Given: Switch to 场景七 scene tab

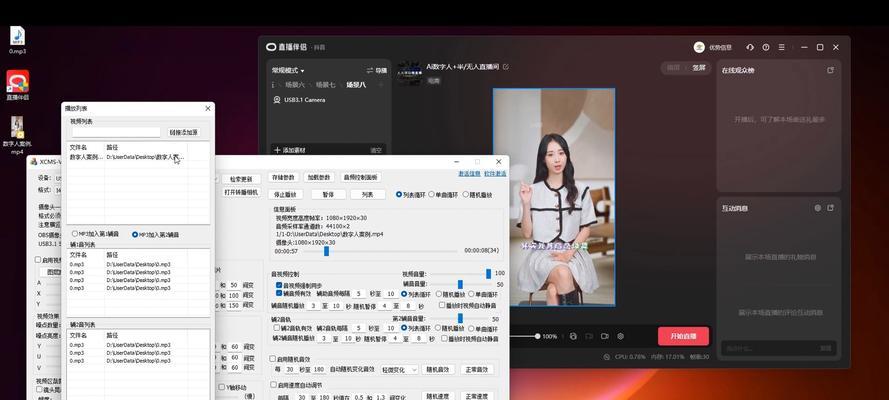Looking at the screenshot, I should pos(325,85).
